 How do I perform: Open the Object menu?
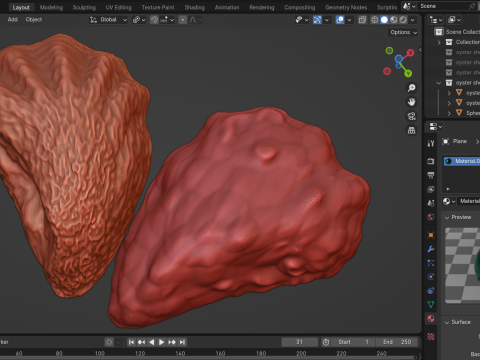34,20
